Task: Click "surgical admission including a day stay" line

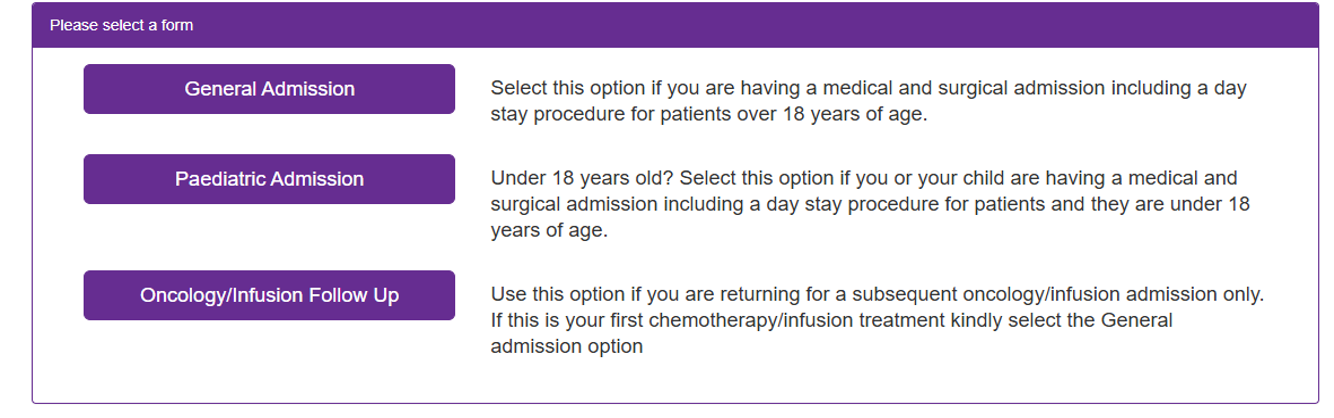Action: (x=870, y=204)
